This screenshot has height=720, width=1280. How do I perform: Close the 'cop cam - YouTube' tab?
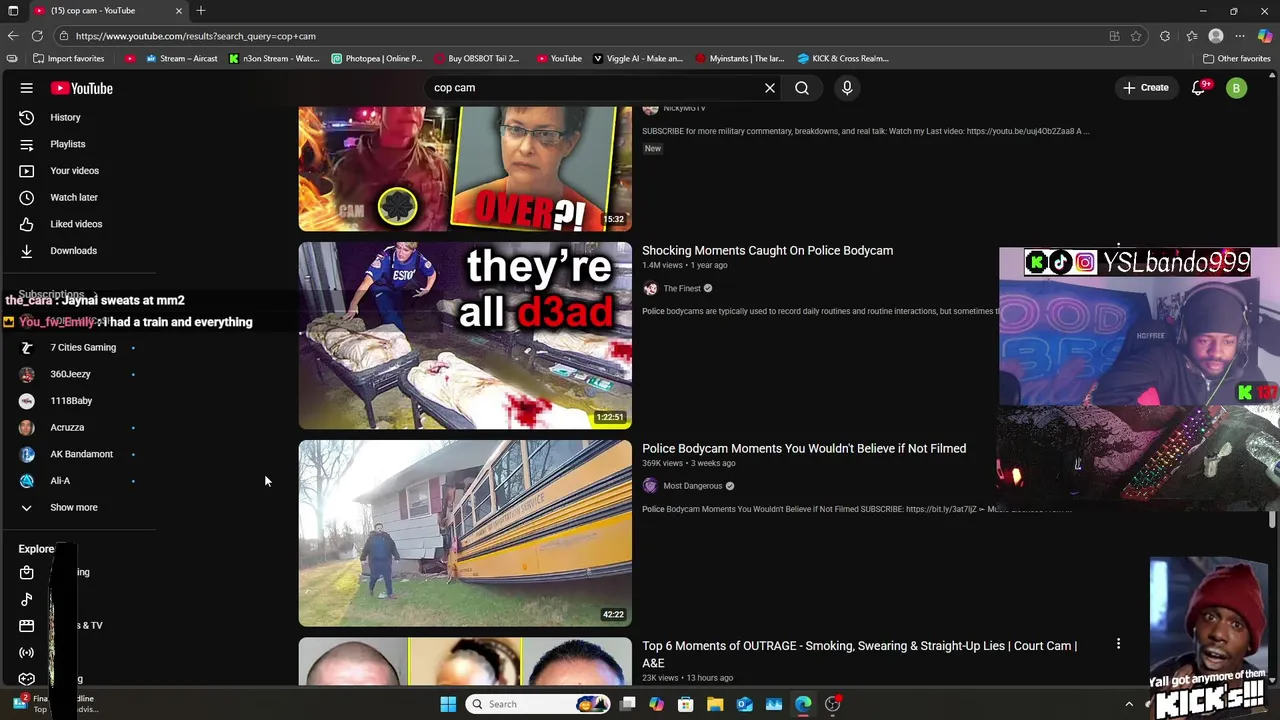coord(179,10)
